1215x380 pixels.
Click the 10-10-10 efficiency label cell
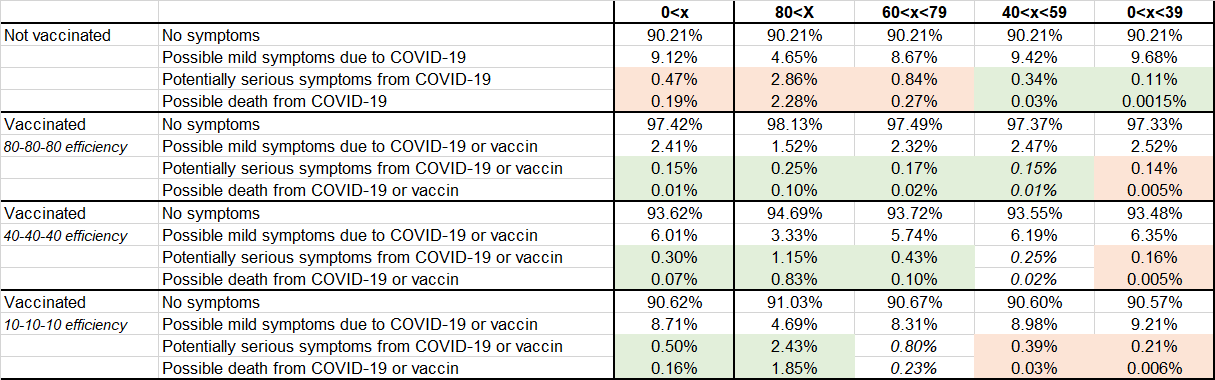point(80,324)
